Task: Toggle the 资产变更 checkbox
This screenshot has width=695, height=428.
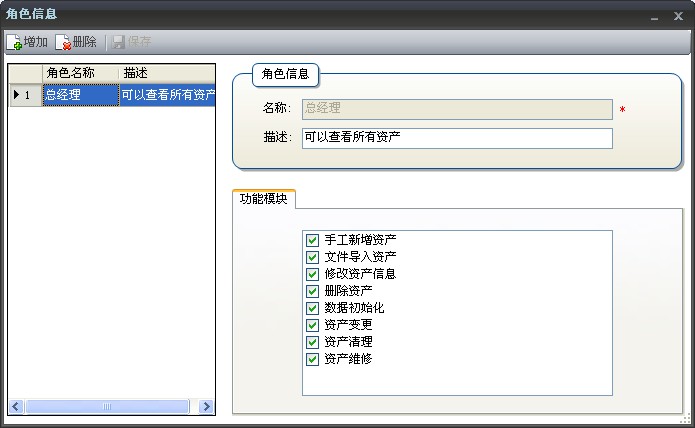Action: [x=312, y=325]
